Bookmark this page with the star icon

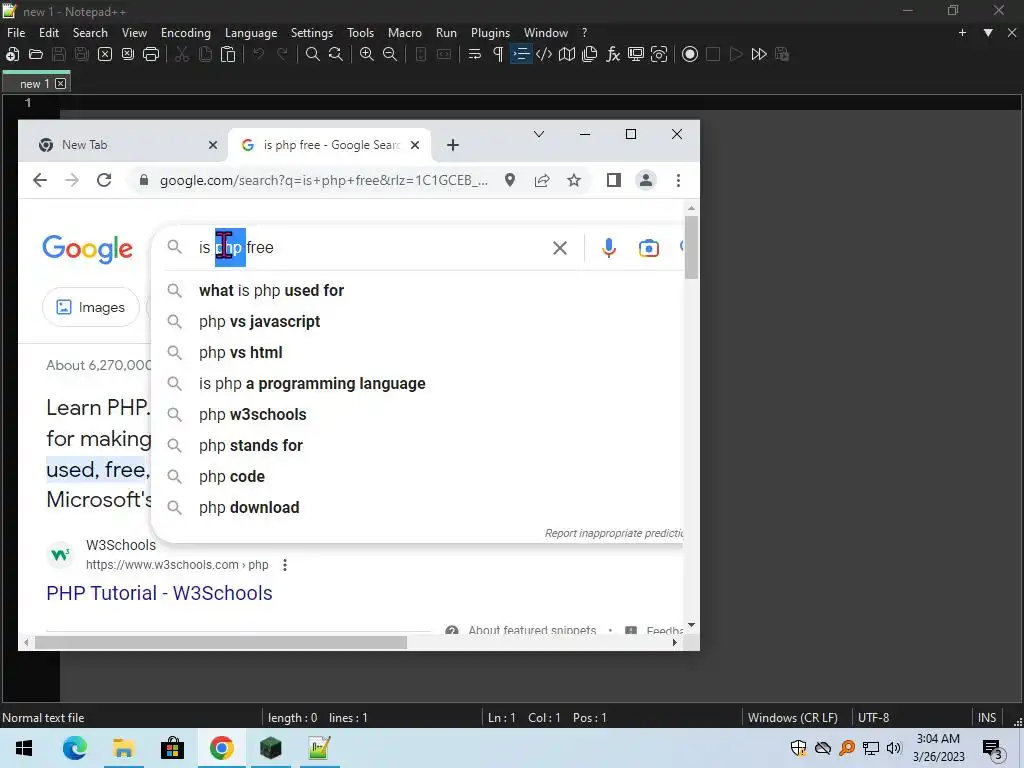pos(574,180)
